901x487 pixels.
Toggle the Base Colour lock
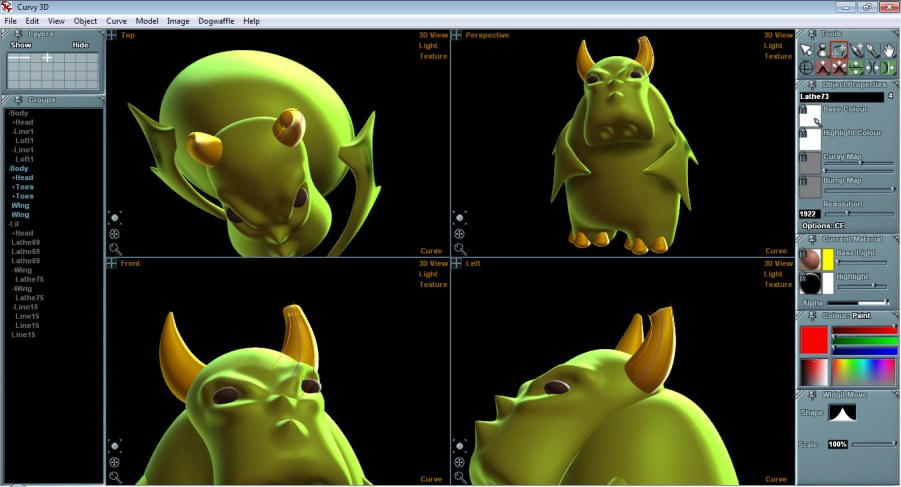pyautogui.click(x=803, y=109)
